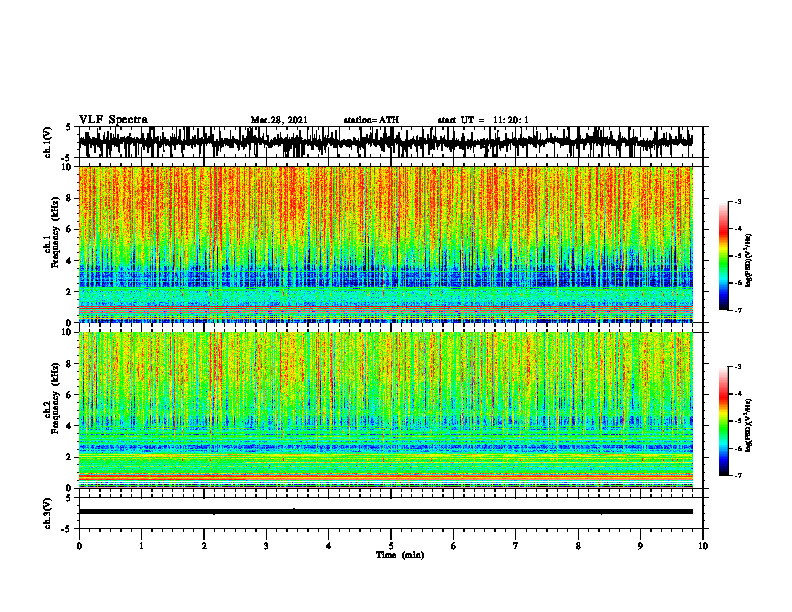This screenshot has width=792, height=612.
Task: Click the time axis tick label "8"
Action: [578, 546]
